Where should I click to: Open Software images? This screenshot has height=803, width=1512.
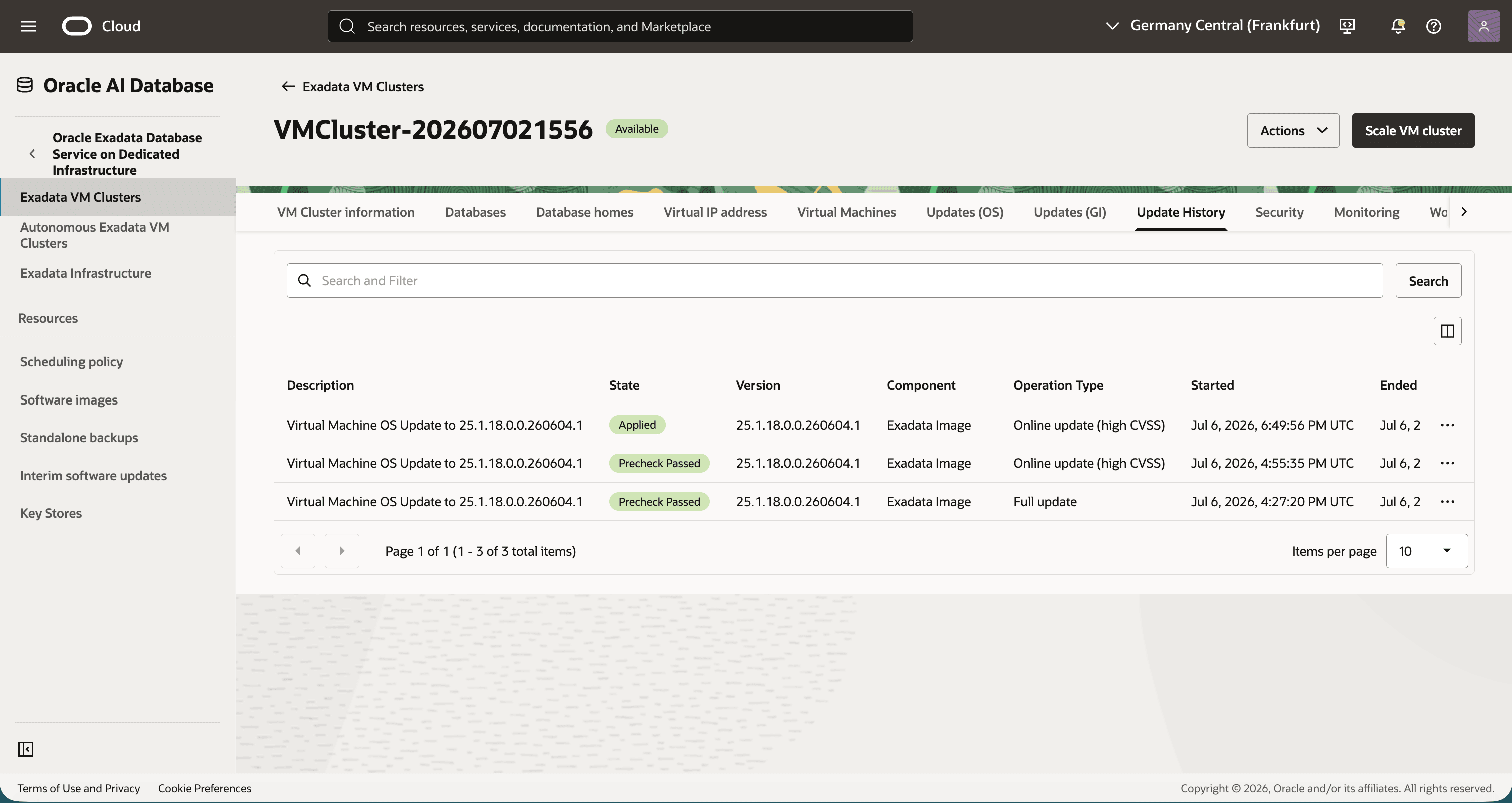tap(69, 399)
